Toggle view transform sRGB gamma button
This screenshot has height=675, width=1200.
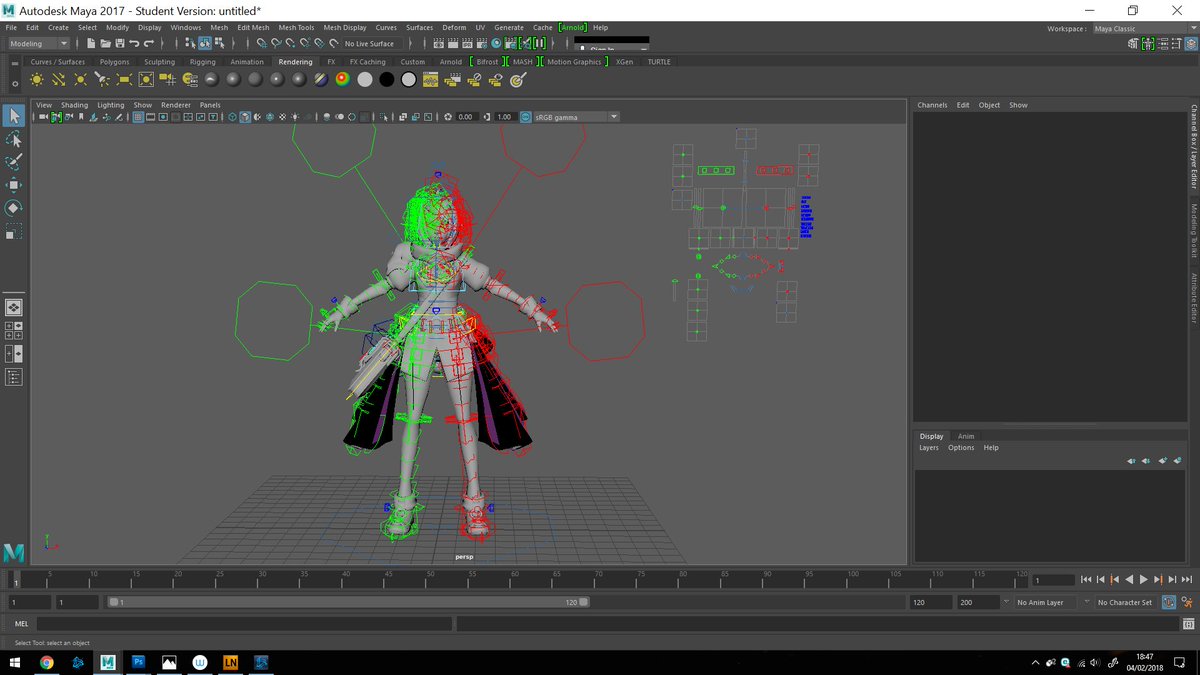525,117
